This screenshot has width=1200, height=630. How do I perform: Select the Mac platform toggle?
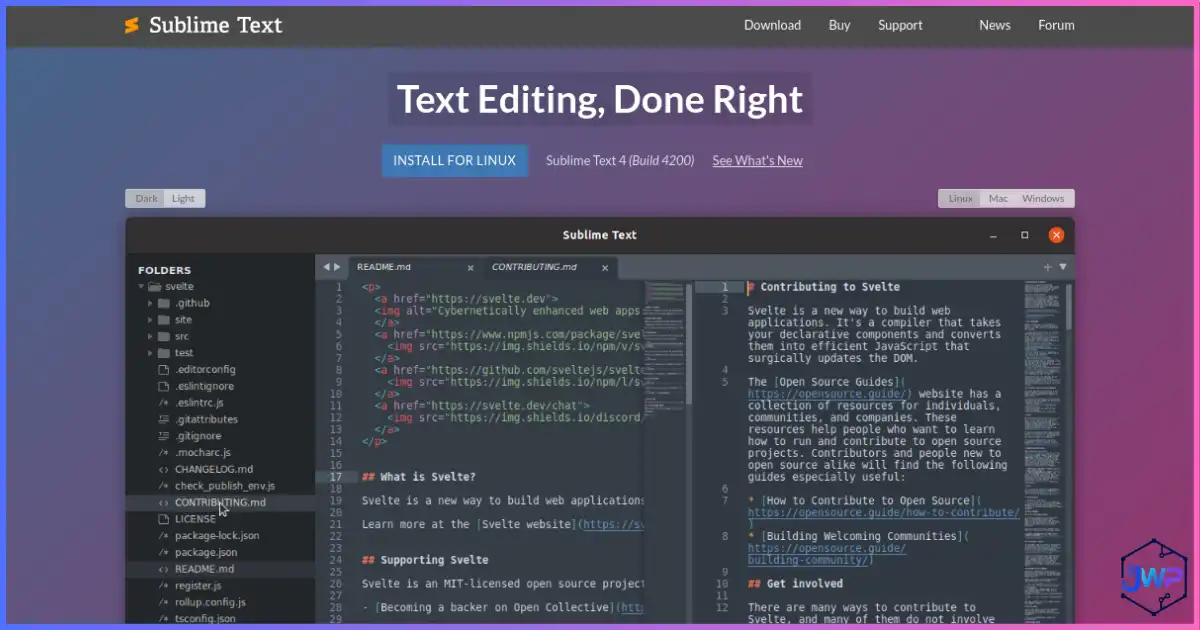pyautogui.click(x=998, y=198)
